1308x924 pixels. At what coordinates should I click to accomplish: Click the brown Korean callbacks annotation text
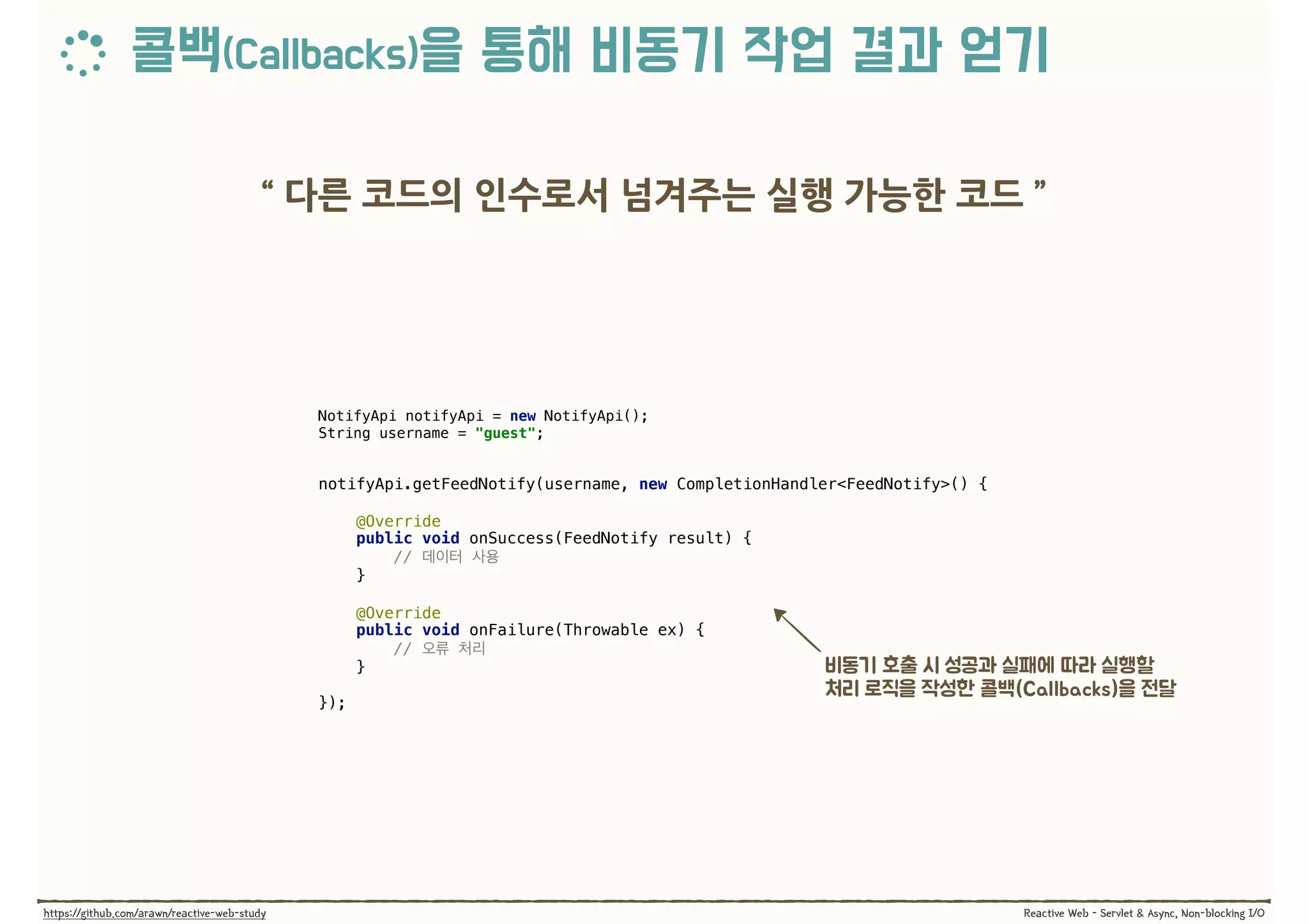[x=1000, y=677]
